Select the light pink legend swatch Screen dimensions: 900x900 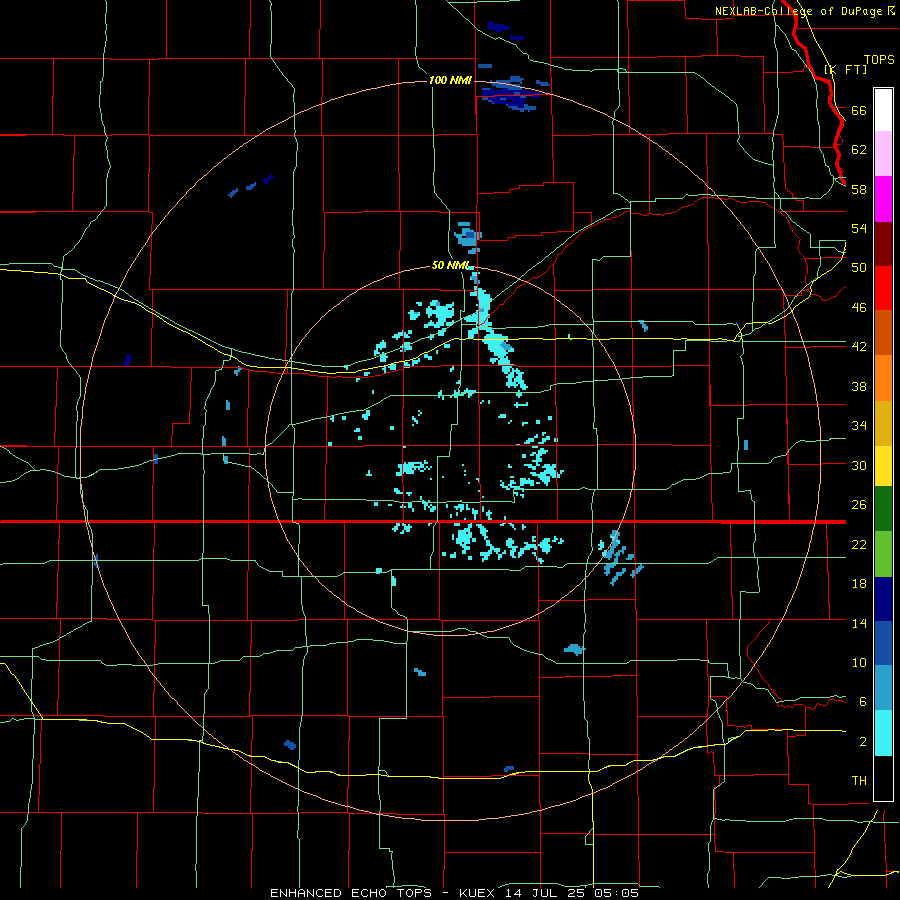coord(883,154)
